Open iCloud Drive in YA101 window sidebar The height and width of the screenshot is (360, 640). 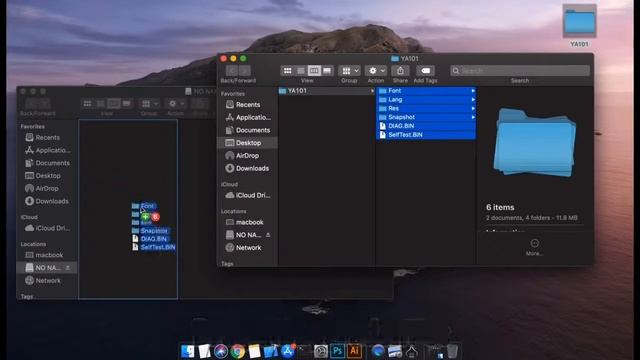247,195
